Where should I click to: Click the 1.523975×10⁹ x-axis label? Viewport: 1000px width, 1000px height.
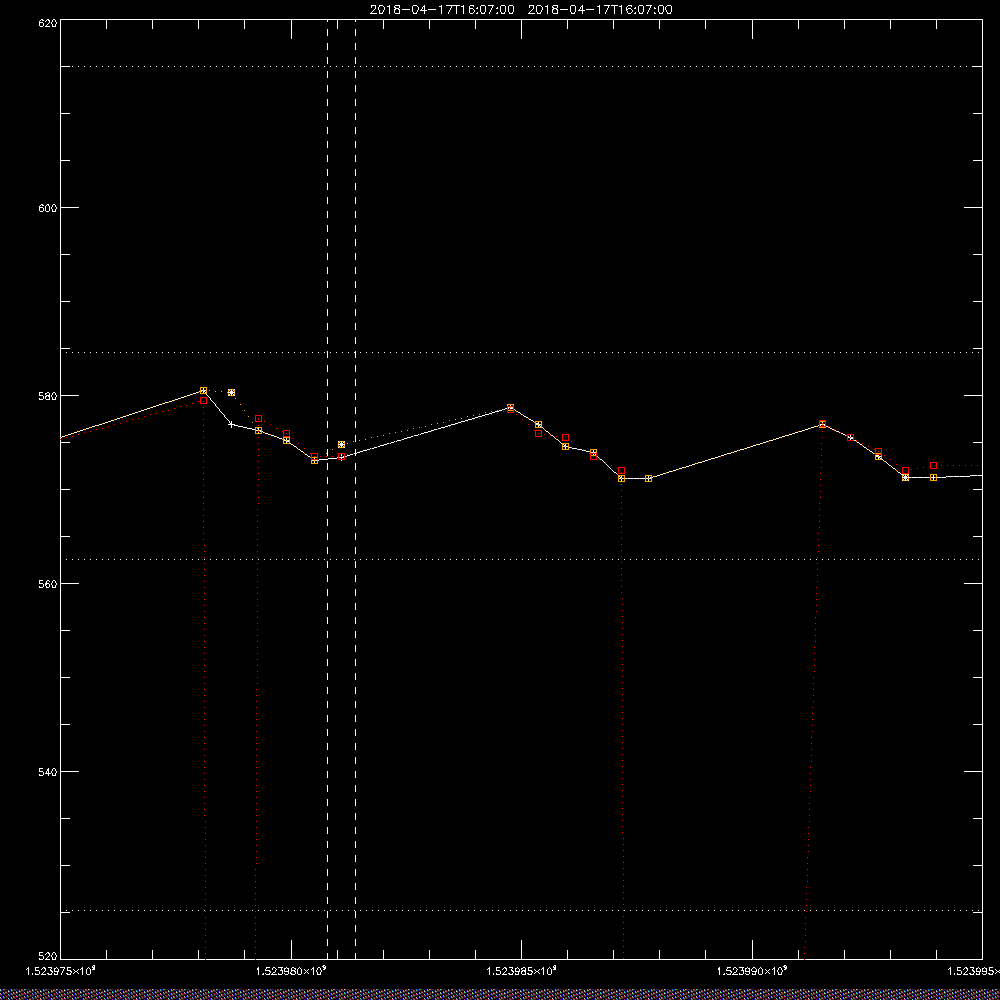[x=60, y=971]
